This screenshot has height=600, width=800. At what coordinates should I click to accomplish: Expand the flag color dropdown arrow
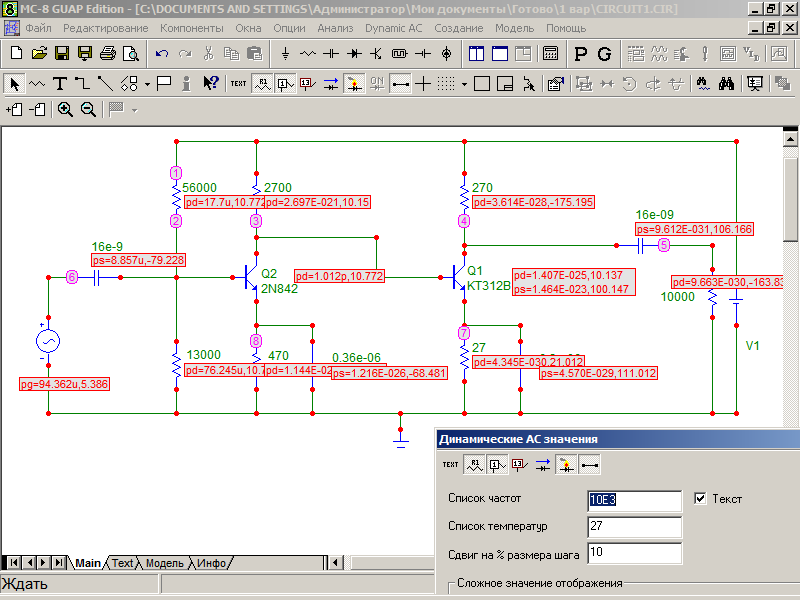click(x=134, y=109)
